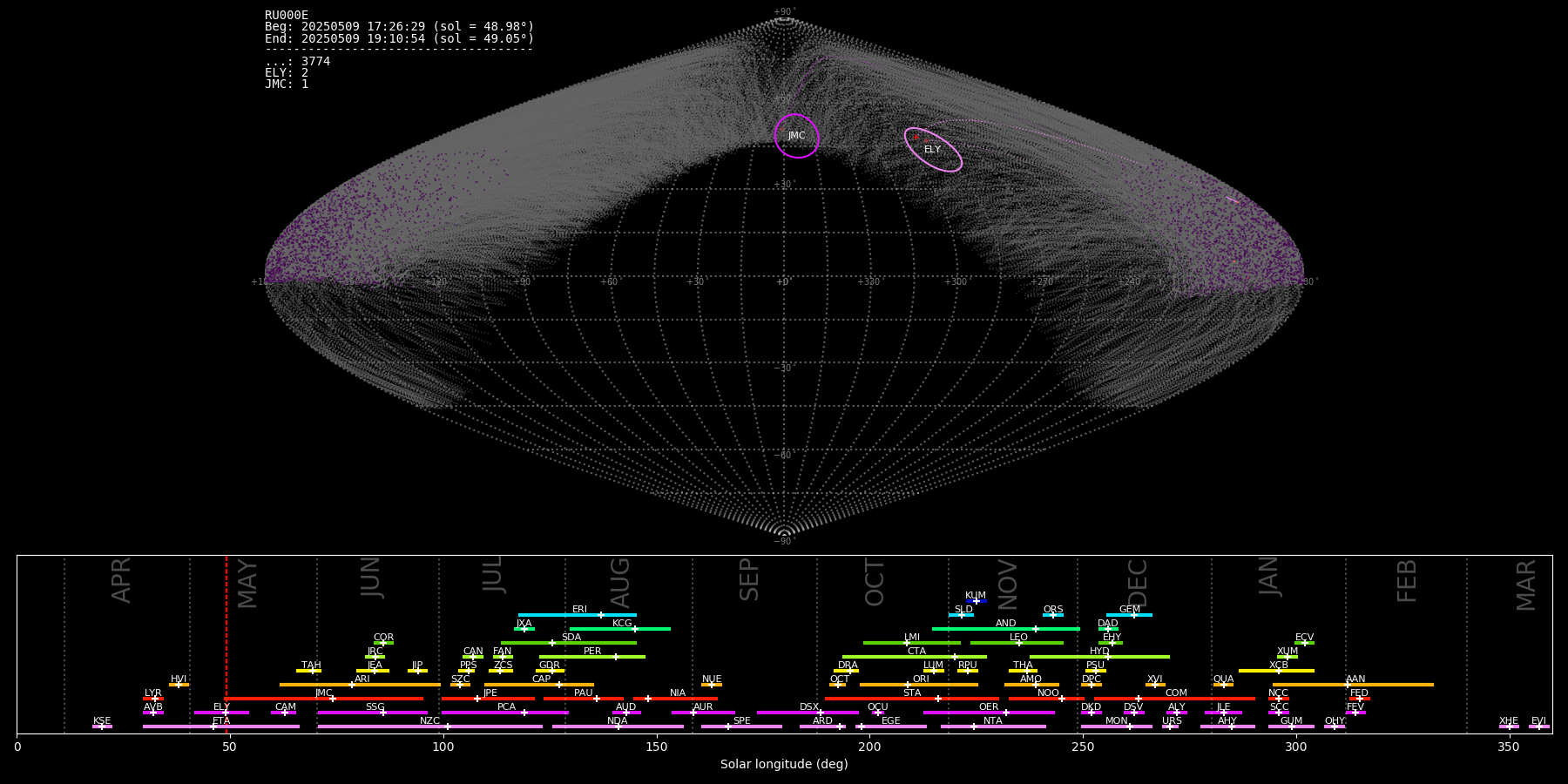The height and width of the screenshot is (784, 1568).
Task: Click the DRA shower label in timeline
Action: click(x=848, y=665)
